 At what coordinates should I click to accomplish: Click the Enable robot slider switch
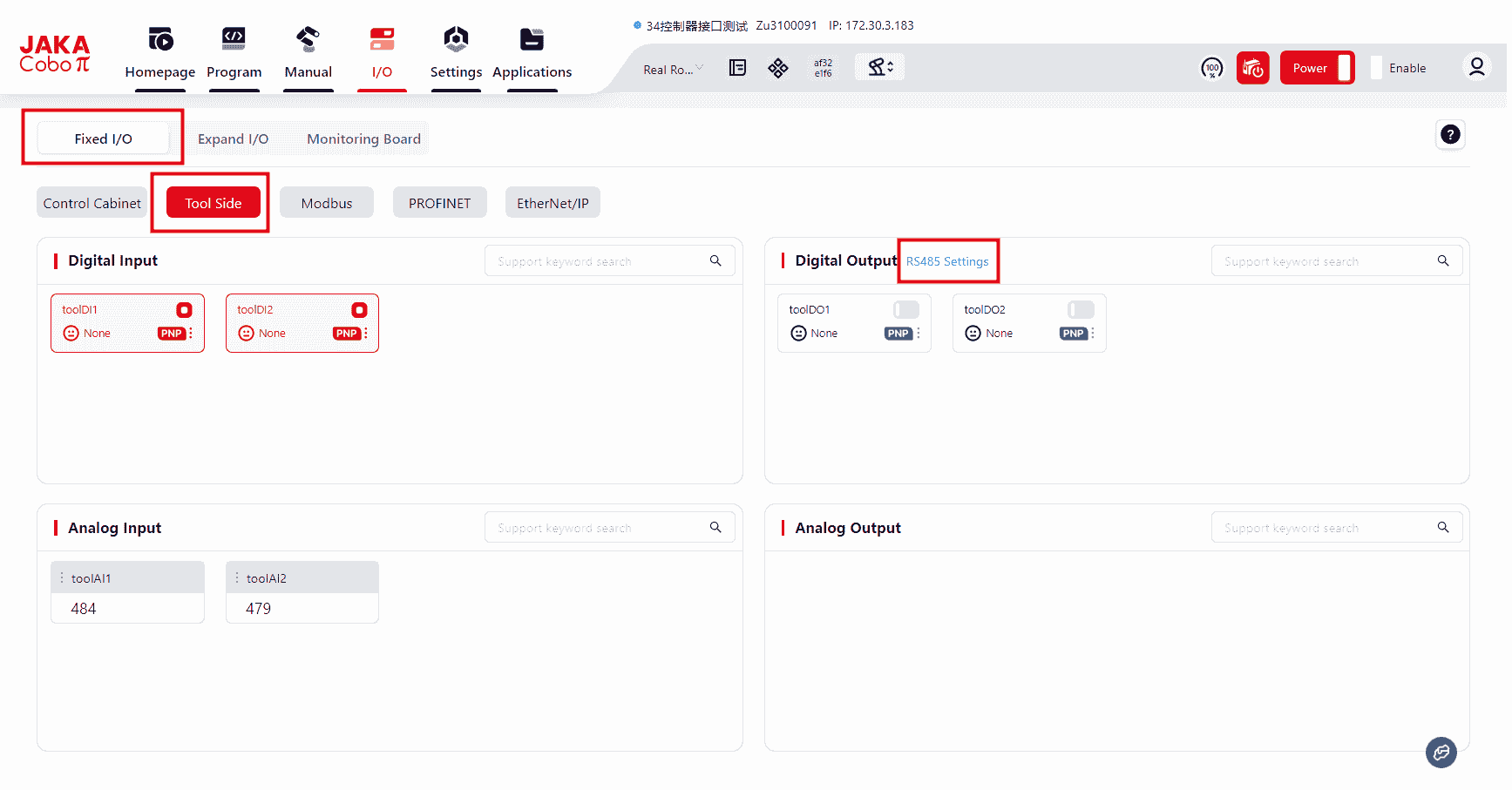1376,68
